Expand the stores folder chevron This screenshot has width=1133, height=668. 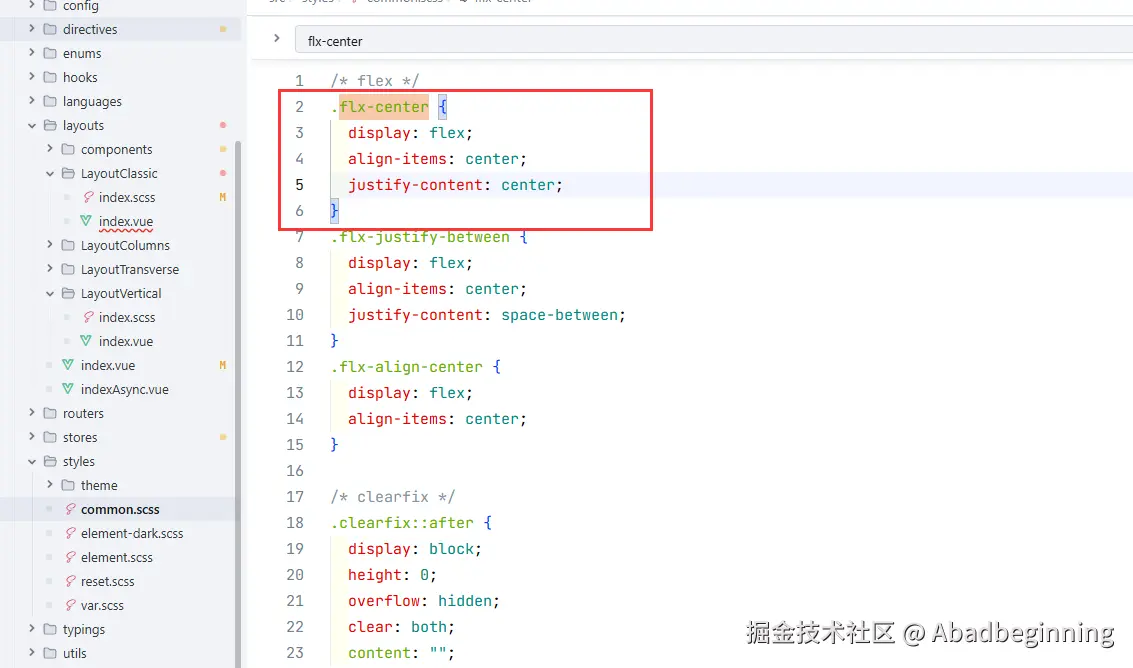coord(31,437)
